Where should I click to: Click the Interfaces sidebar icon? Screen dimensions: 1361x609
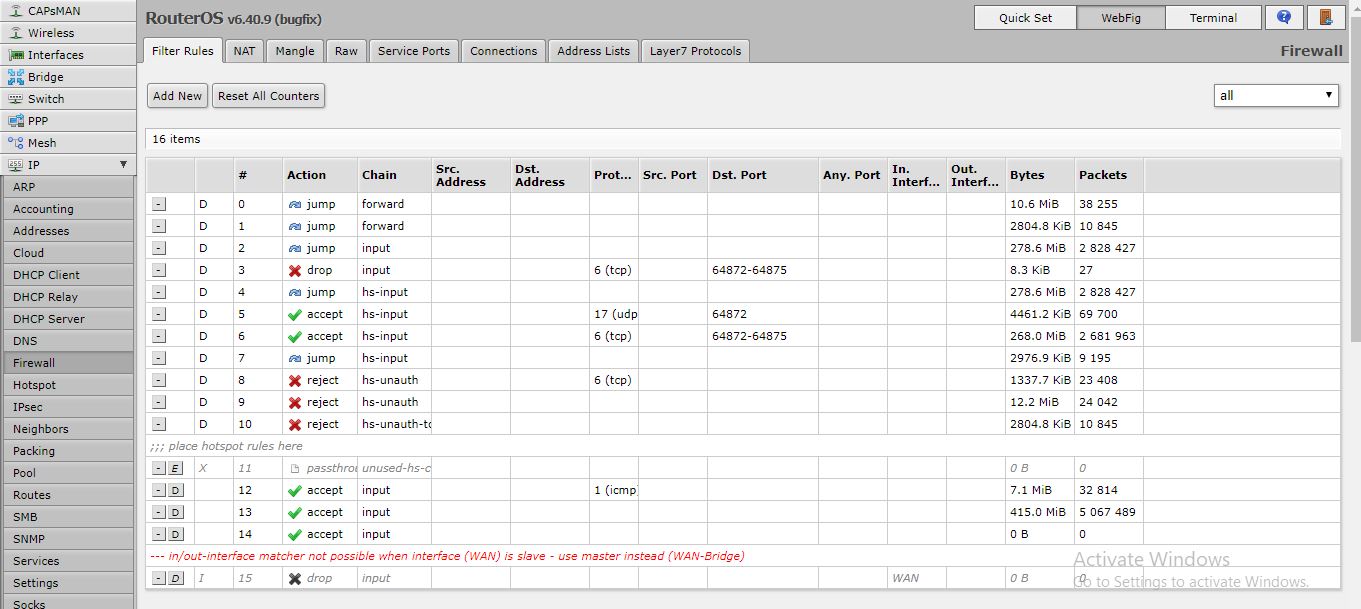point(16,55)
